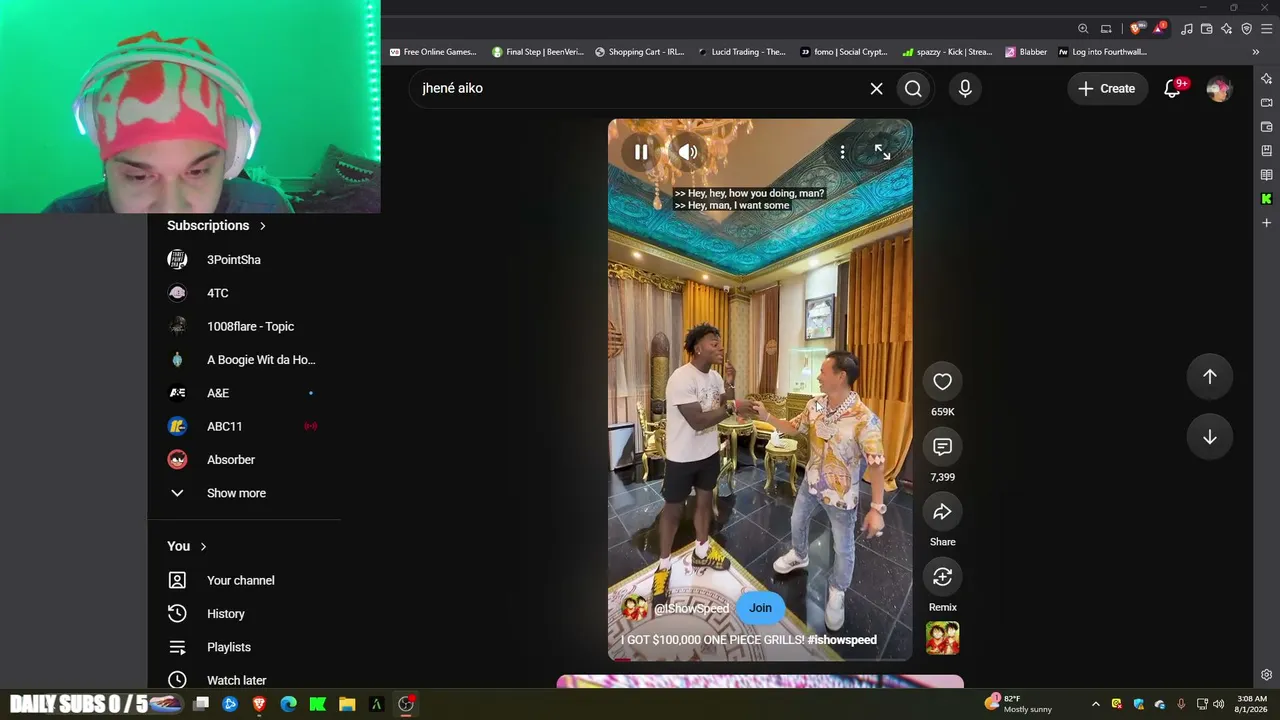1280x720 pixels.
Task: Open the Short's sound thumbnail
Action: pyautogui.click(x=942, y=638)
